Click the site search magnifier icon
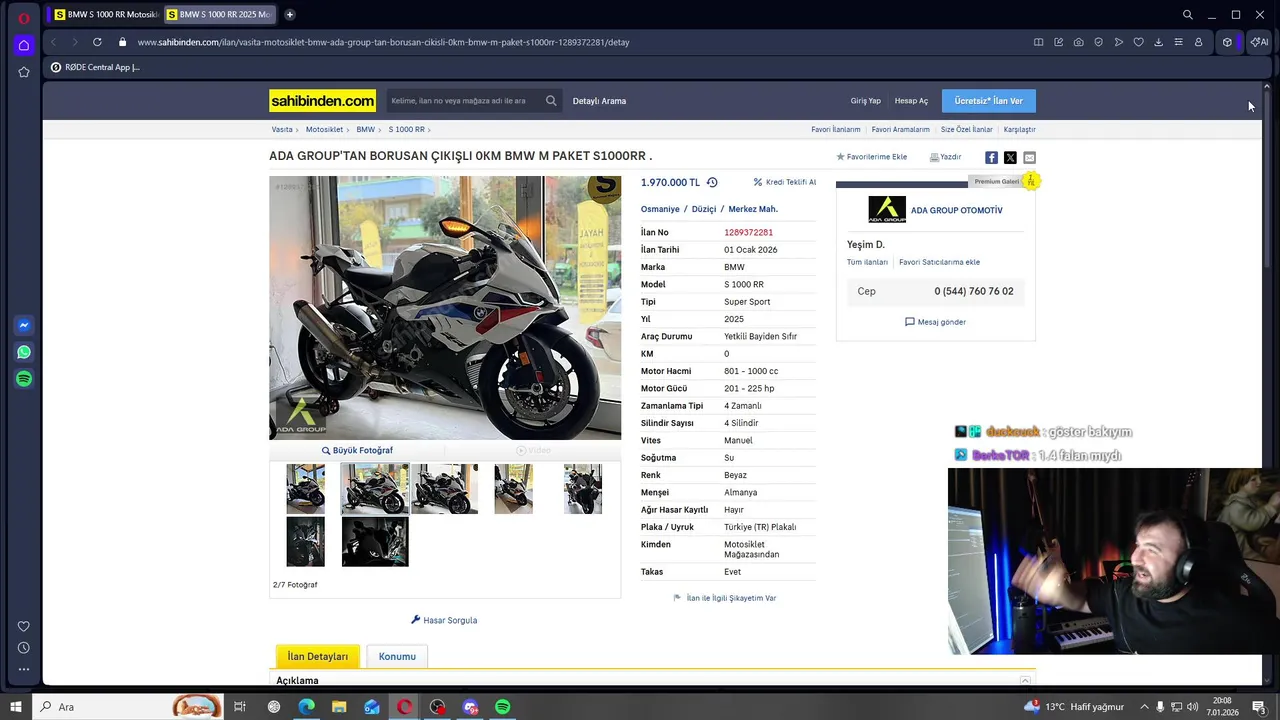 point(551,101)
